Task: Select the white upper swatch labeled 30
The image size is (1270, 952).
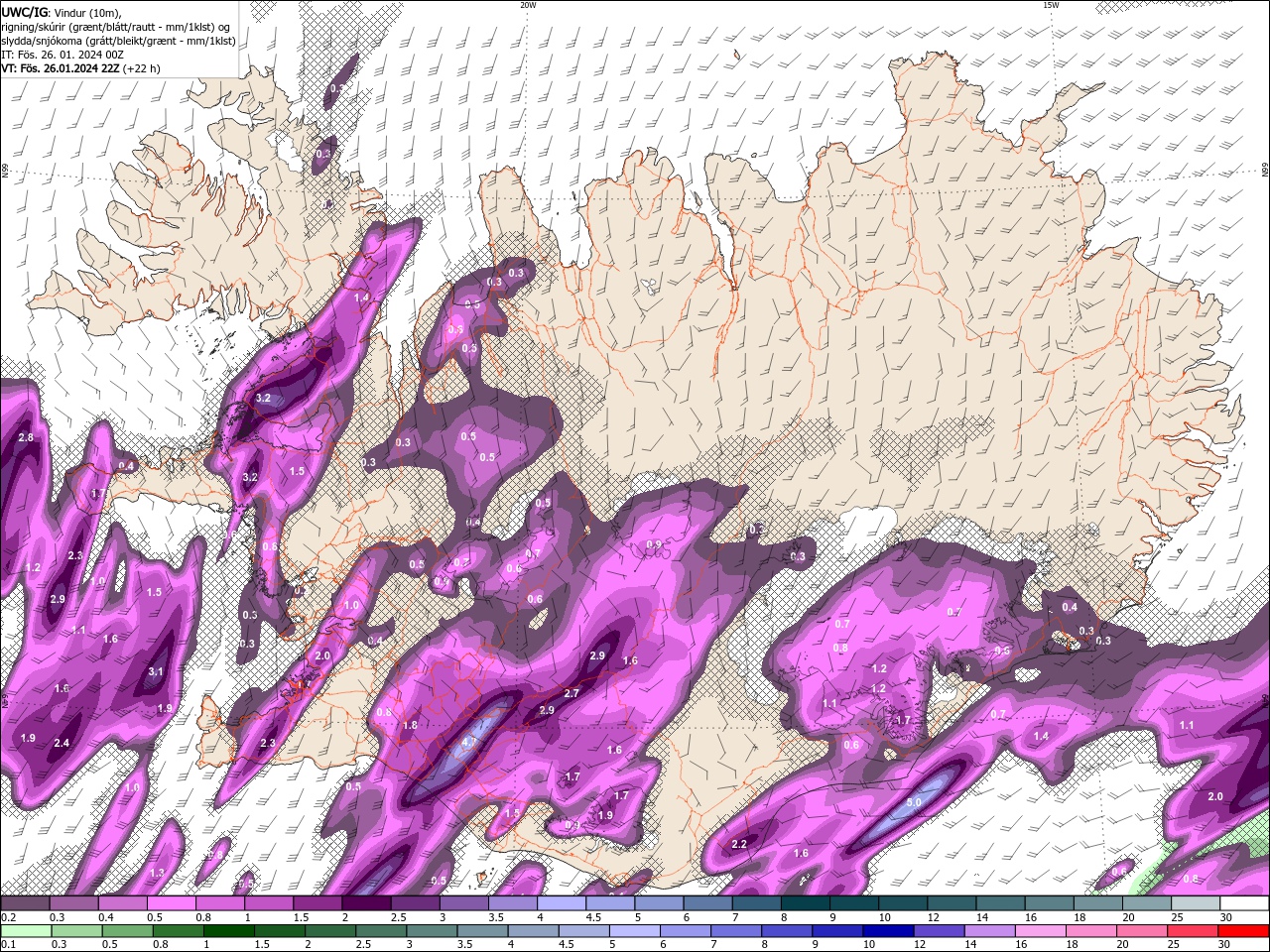Action: 1245,903
